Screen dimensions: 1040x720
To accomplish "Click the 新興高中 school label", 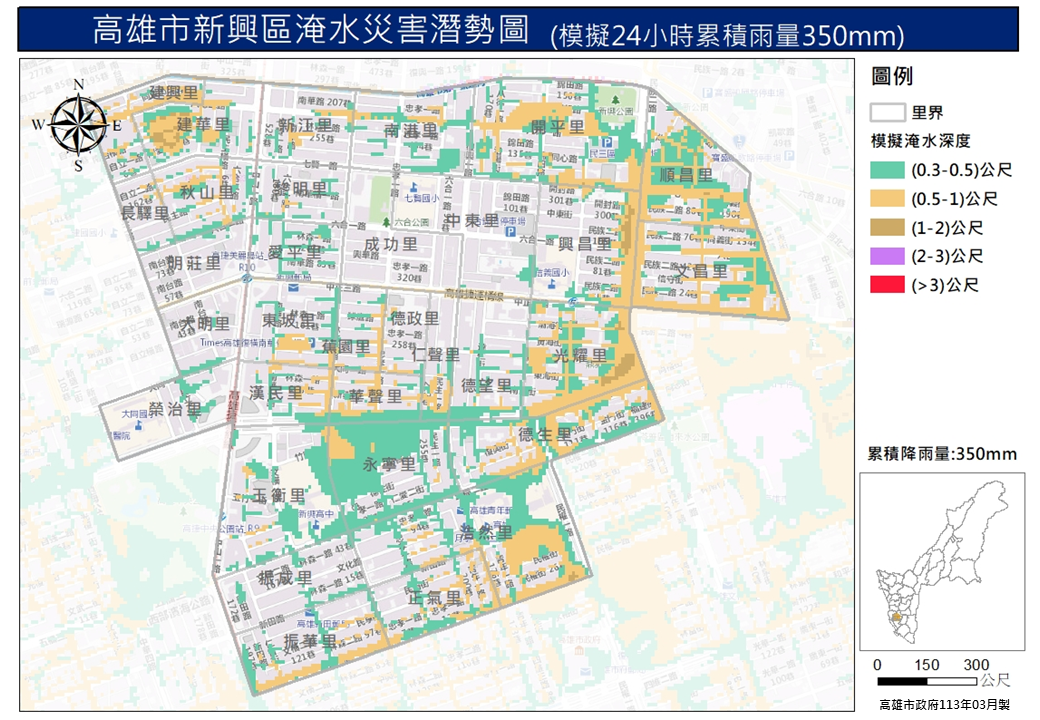I will pyautogui.click(x=316, y=514).
